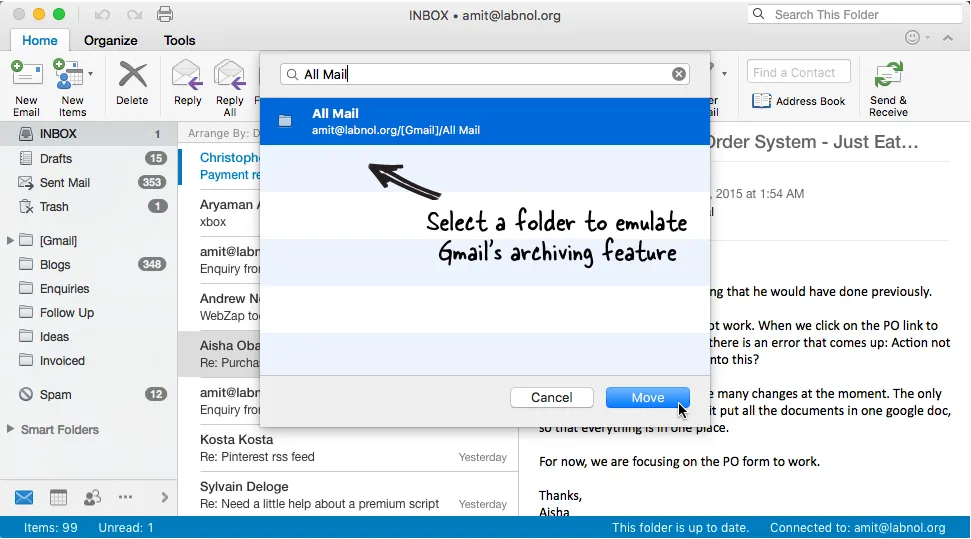Switch to the Organize tab
The height and width of the screenshot is (539, 971).
point(111,40)
